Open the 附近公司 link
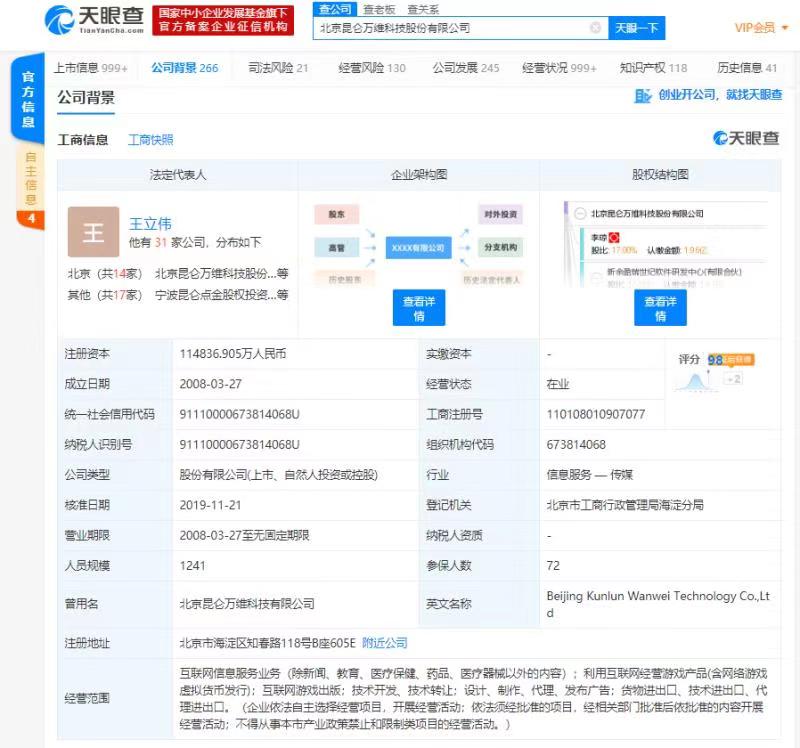The width and height of the screenshot is (800, 748). (x=385, y=643)
